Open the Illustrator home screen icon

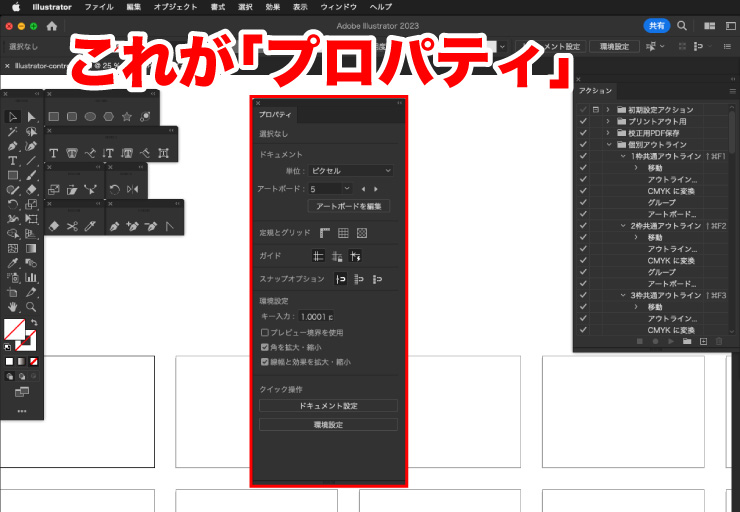tap(52, 26)
